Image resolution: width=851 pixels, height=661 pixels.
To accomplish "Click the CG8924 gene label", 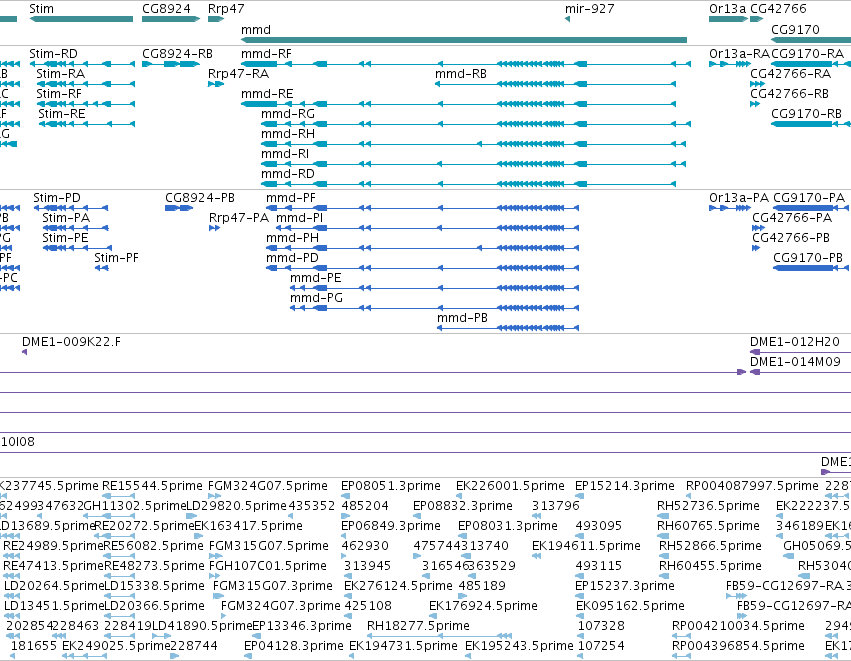I will [166, 9].
